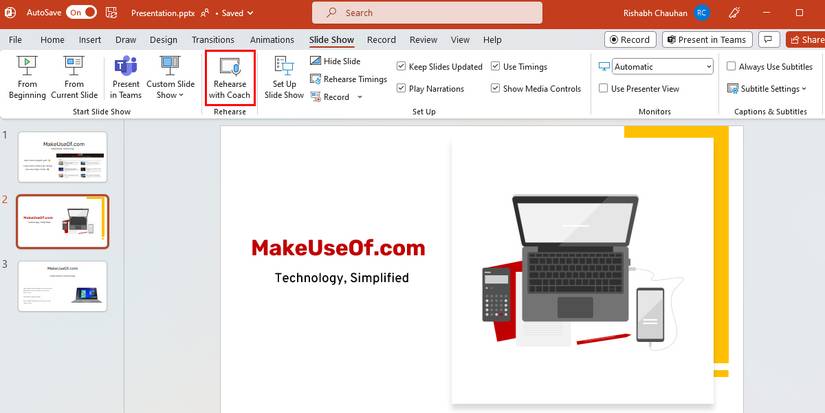Expand the Record dropdown arrow in Set Up
This screenshot has height=413, width=825.
360,97
